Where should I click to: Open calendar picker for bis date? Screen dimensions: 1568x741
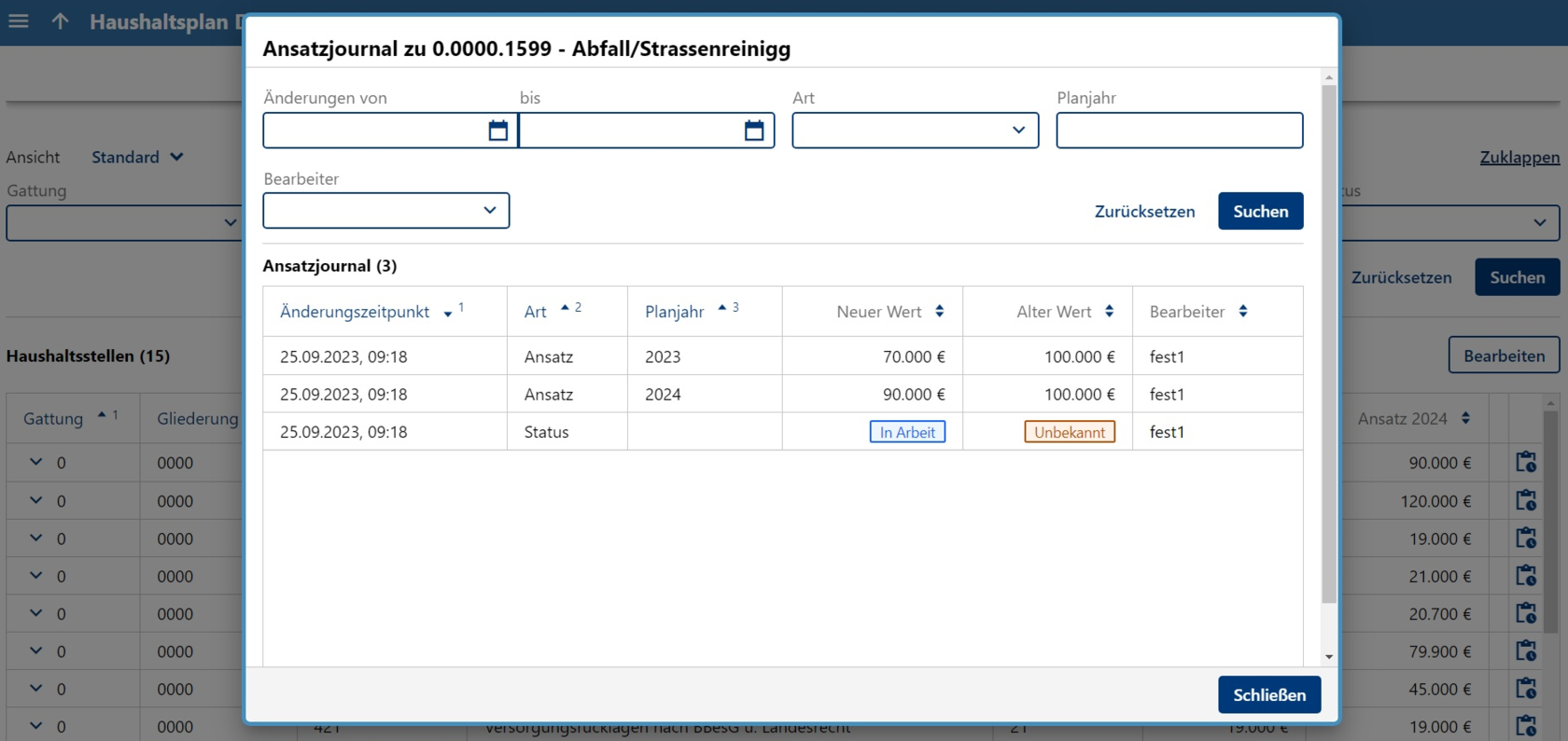tap(753, 131)
